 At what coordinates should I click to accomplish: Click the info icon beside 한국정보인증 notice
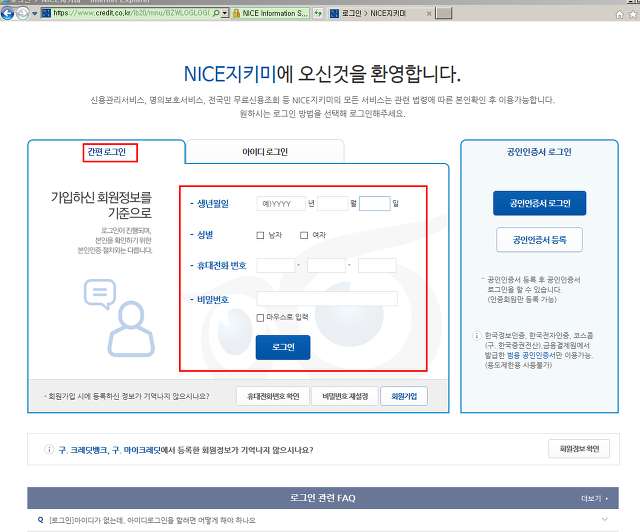[476, 336]
